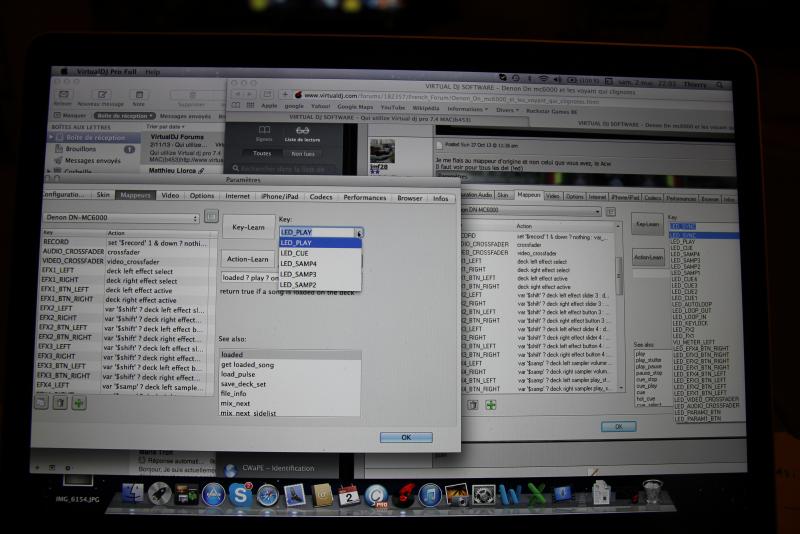800x534 pixels.
Task: Click the Safari back arrow
Action: click(237, 94)
